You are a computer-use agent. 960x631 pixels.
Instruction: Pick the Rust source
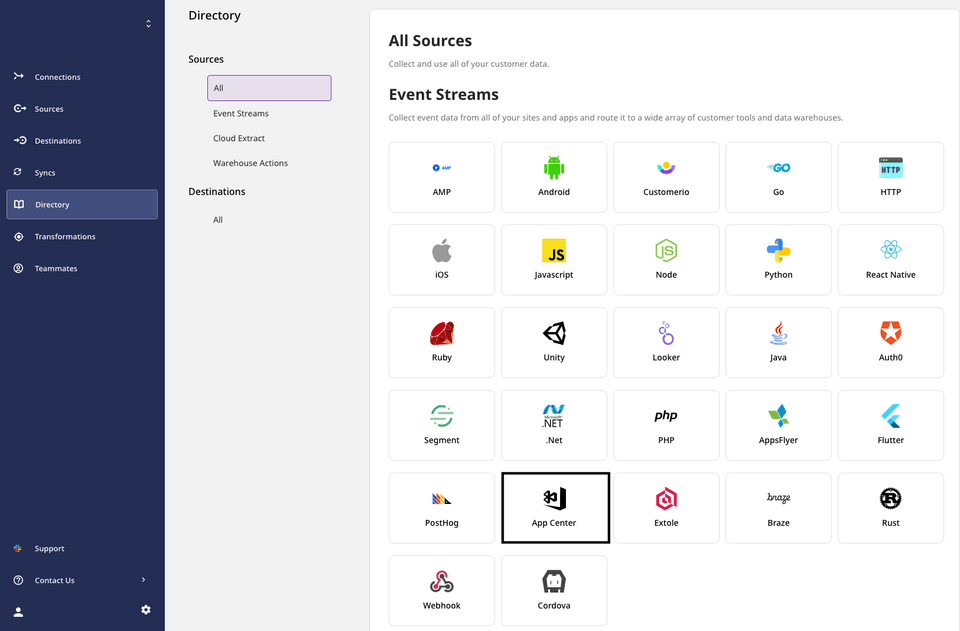point(890,508)
